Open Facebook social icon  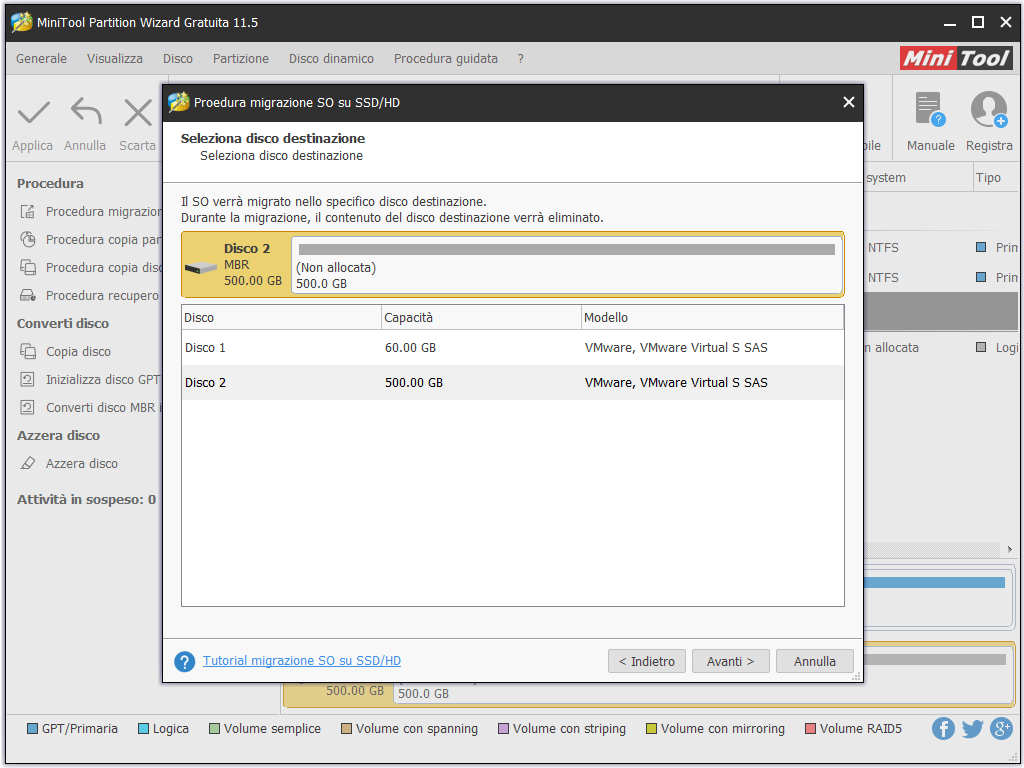[943, 729]
